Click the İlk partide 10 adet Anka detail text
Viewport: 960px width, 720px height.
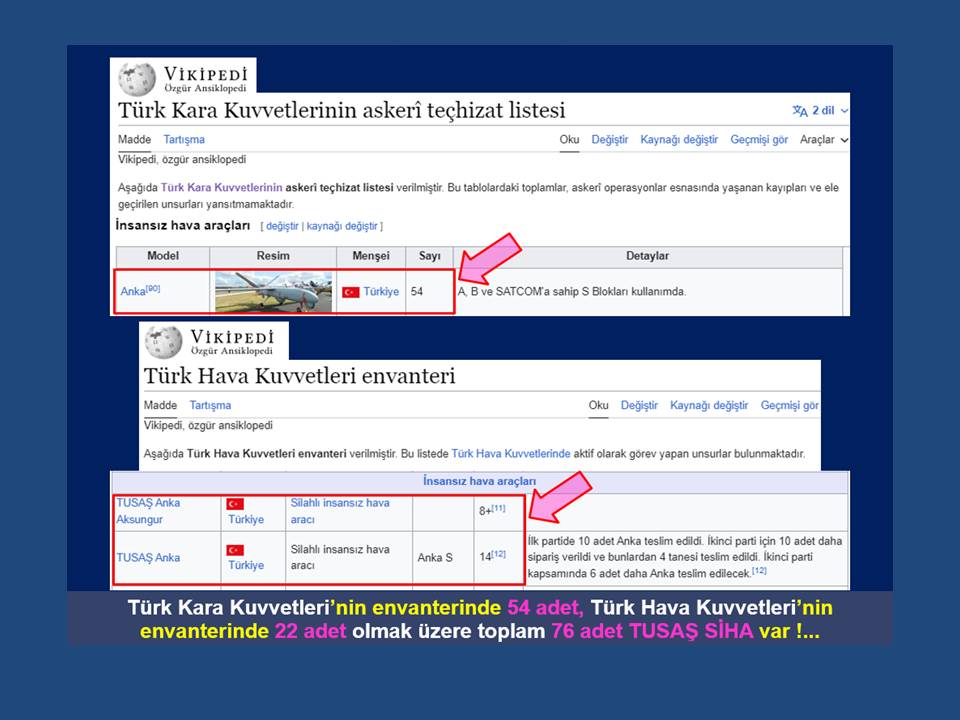coord(684,557)
